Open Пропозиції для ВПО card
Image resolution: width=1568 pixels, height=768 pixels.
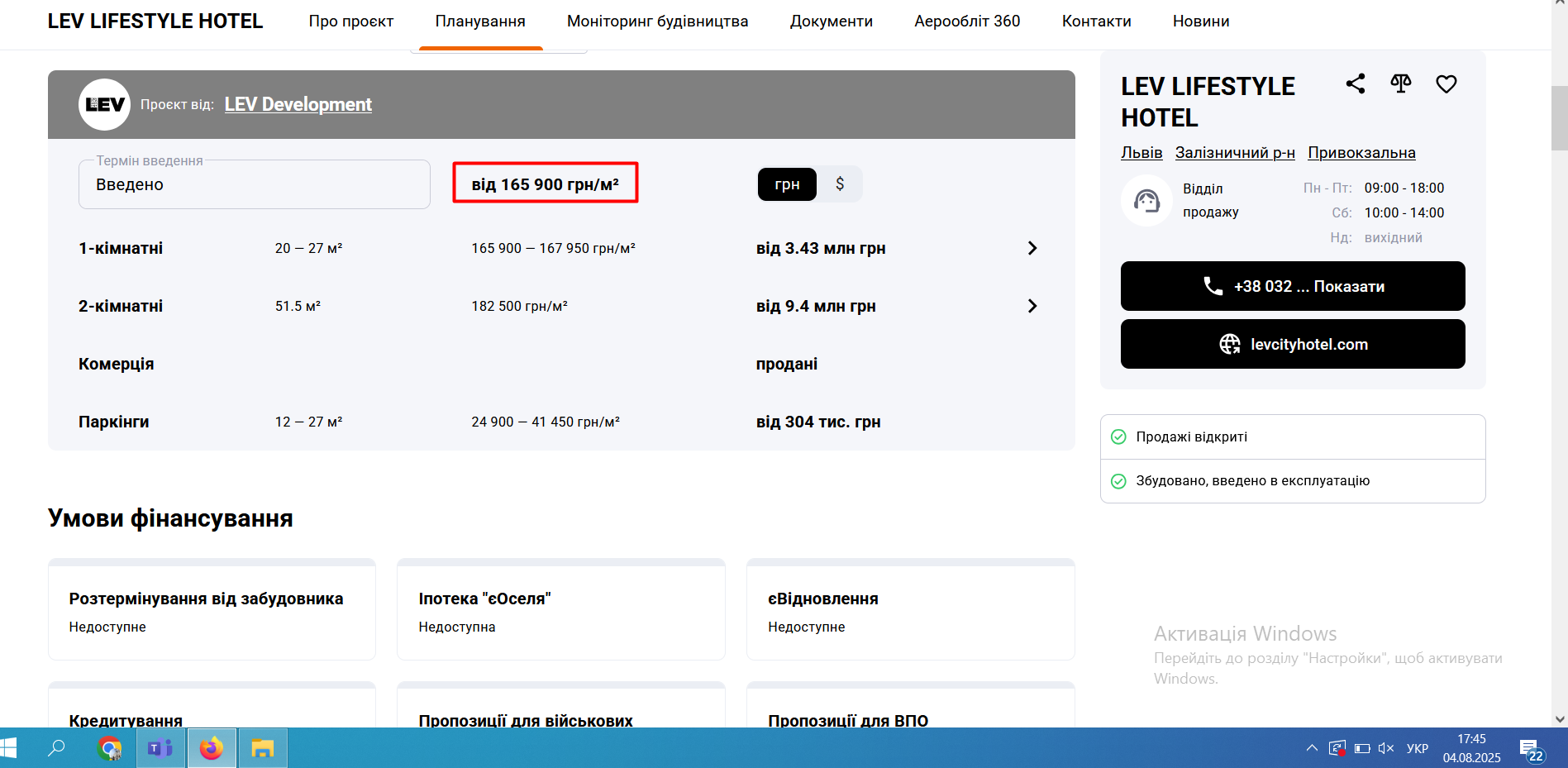(x=911, y=705)
